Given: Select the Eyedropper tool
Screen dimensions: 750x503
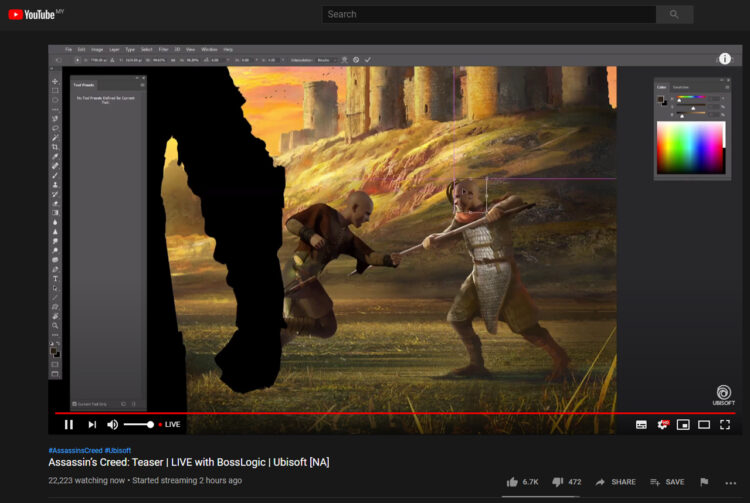Looking at the screenshot, I should click(55, 156).
